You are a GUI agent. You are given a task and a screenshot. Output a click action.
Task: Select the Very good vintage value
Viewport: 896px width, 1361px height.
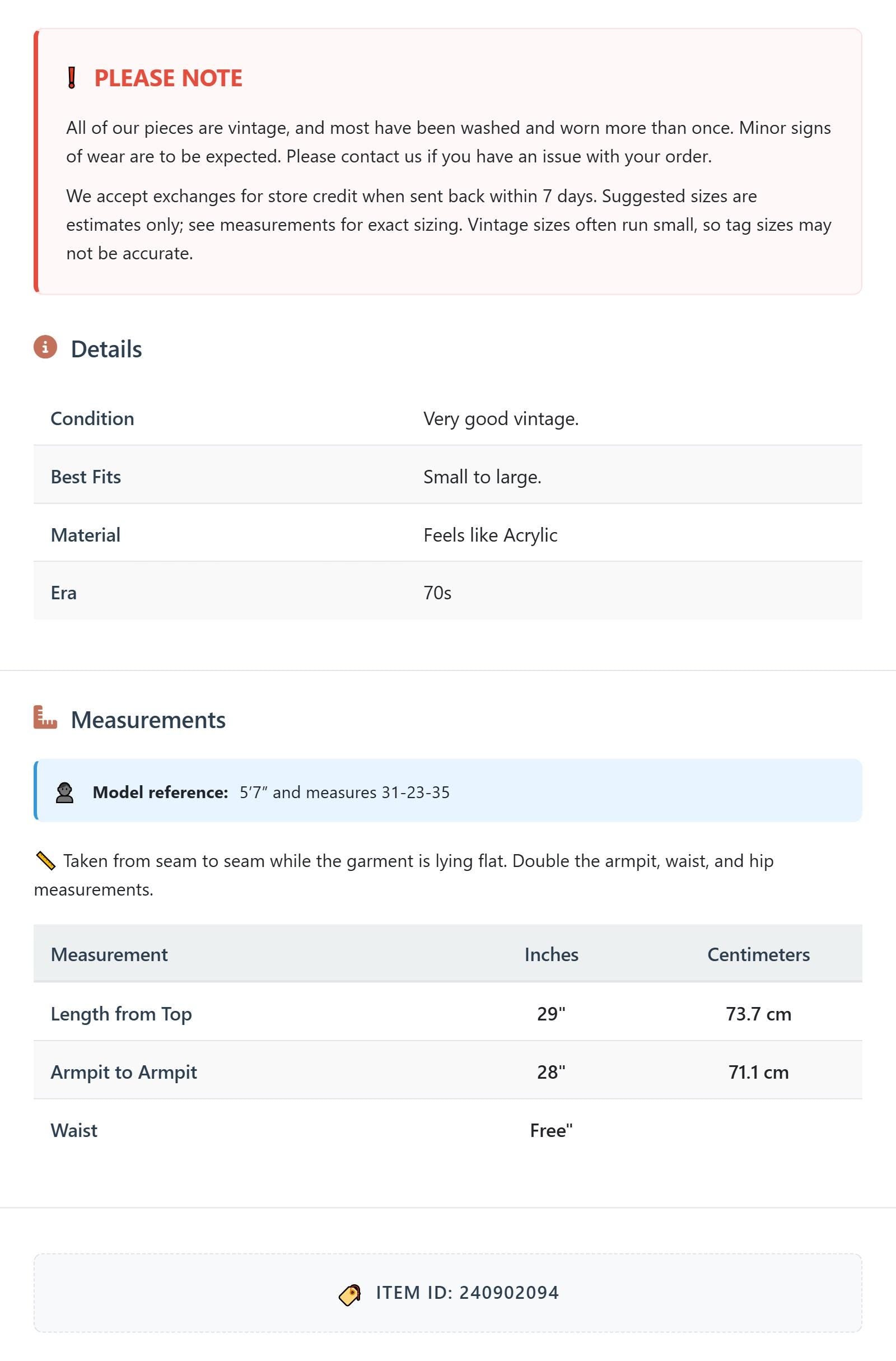(501, 418)
